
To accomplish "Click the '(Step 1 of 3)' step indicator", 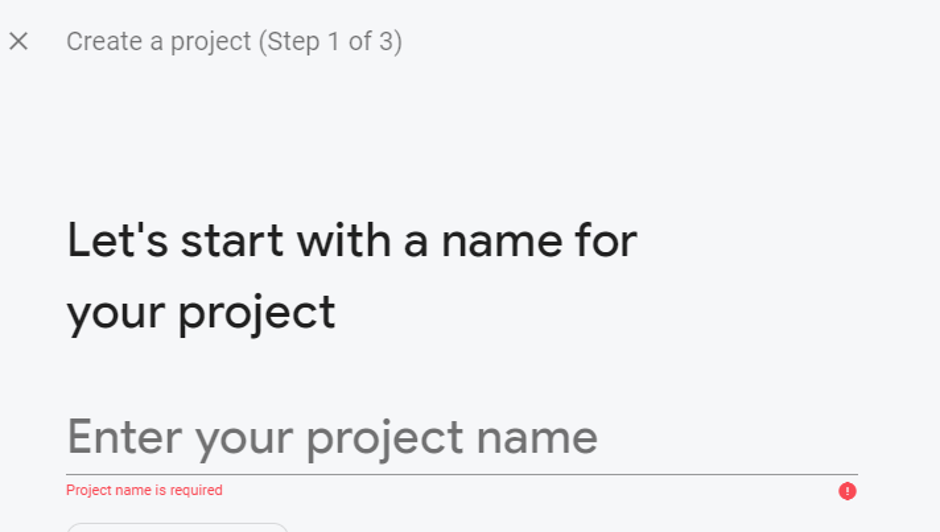I will tap(330, 42).
